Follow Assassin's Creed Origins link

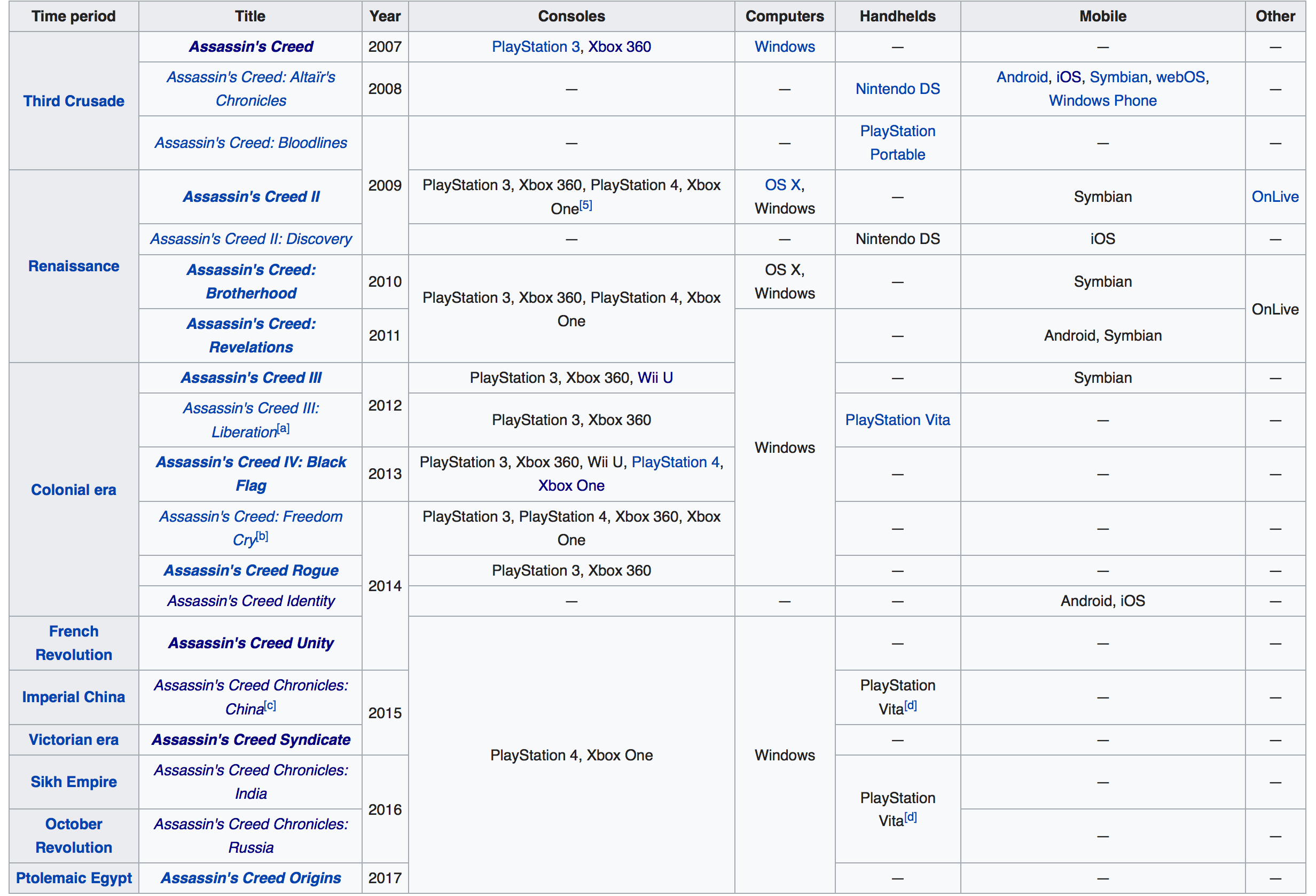click(251, 878)
